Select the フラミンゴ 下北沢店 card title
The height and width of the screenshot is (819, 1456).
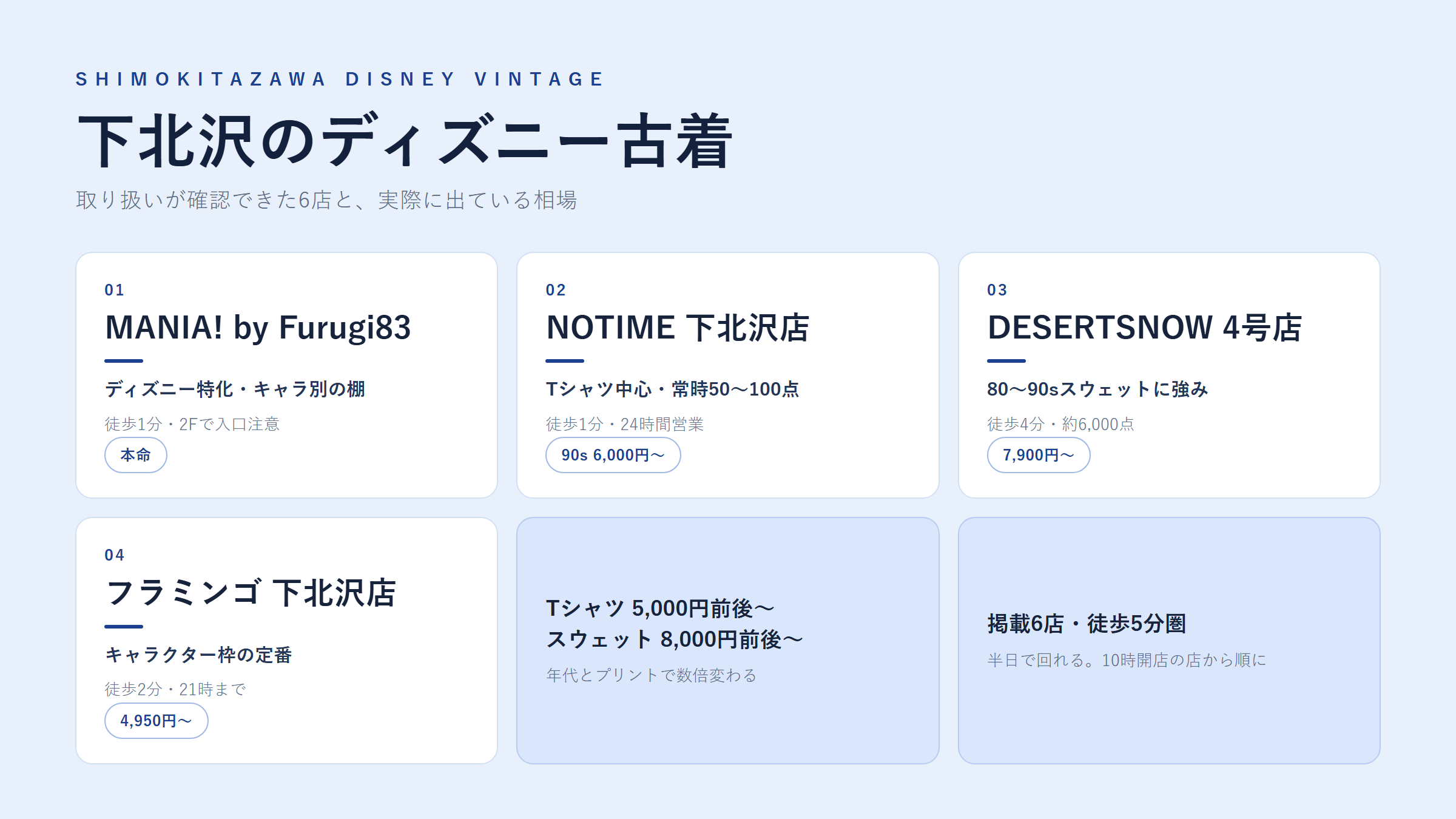click(x=251, y=593)
